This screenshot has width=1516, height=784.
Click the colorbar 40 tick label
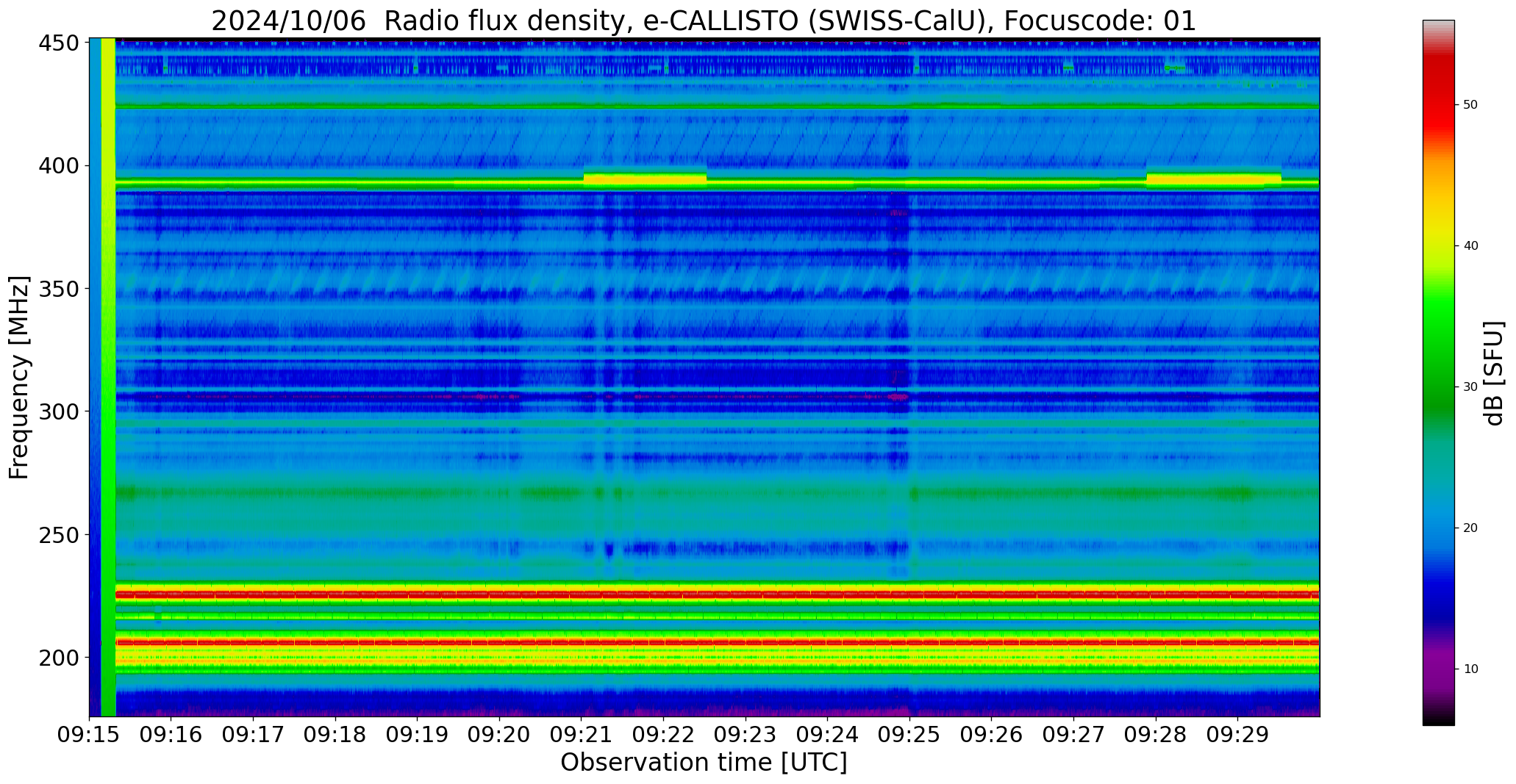pos(1470,246)
